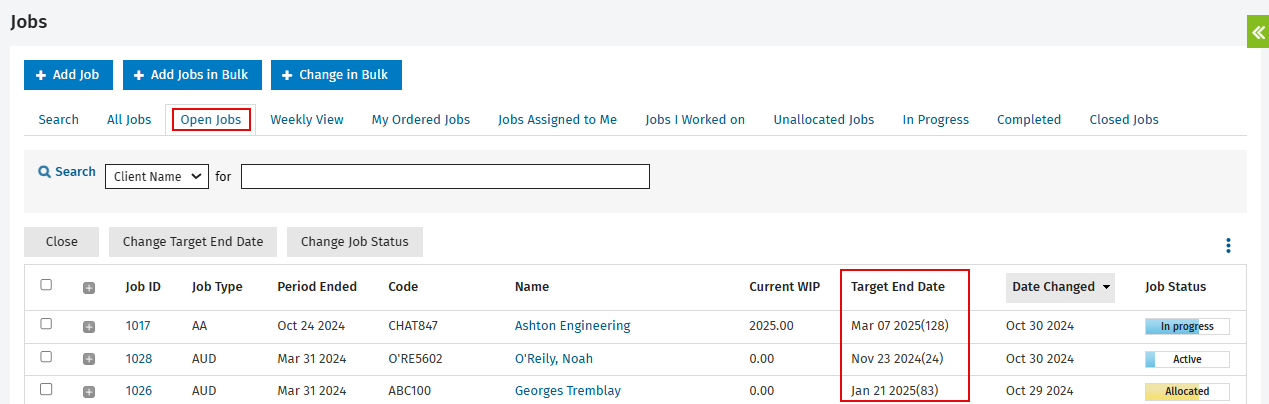Image resolution: width=1269 pixels, height=404 pixels.
Task: Select checkbox for job 1026
Action: click(x=46, y=389)
